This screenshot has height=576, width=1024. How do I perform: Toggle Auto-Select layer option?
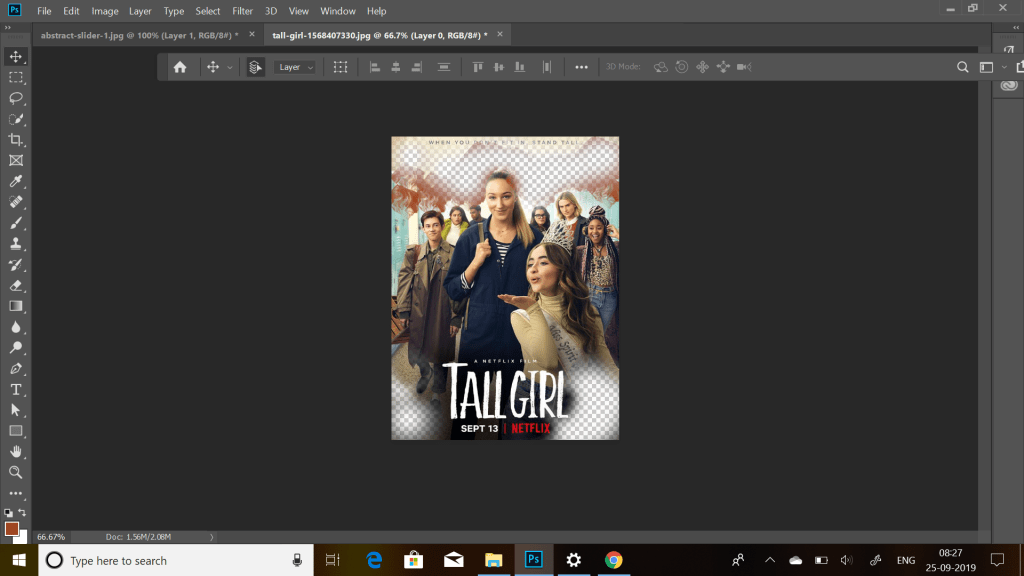click(255, 67)
